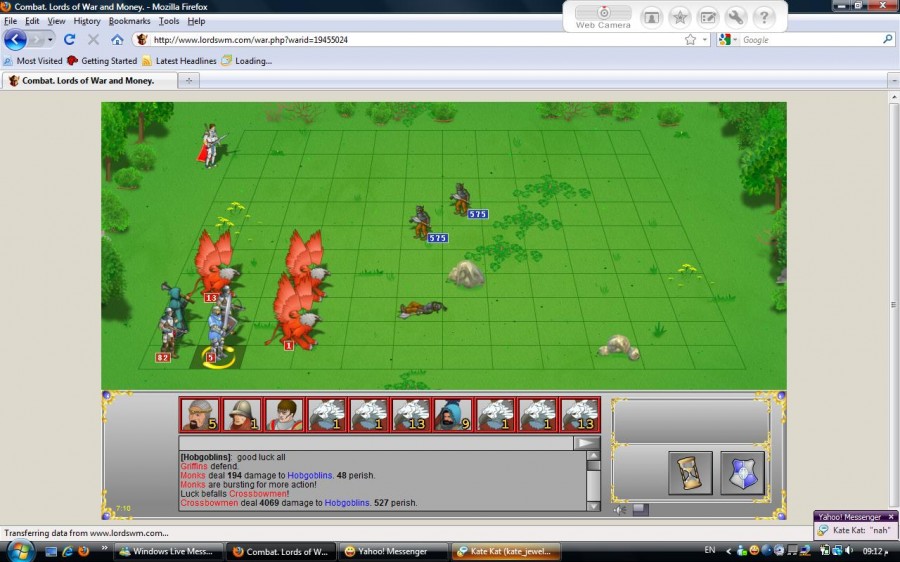Viewport: 900px width, 562px height.
Task: Click the site favicon in address bar
Action: point(142,40)
